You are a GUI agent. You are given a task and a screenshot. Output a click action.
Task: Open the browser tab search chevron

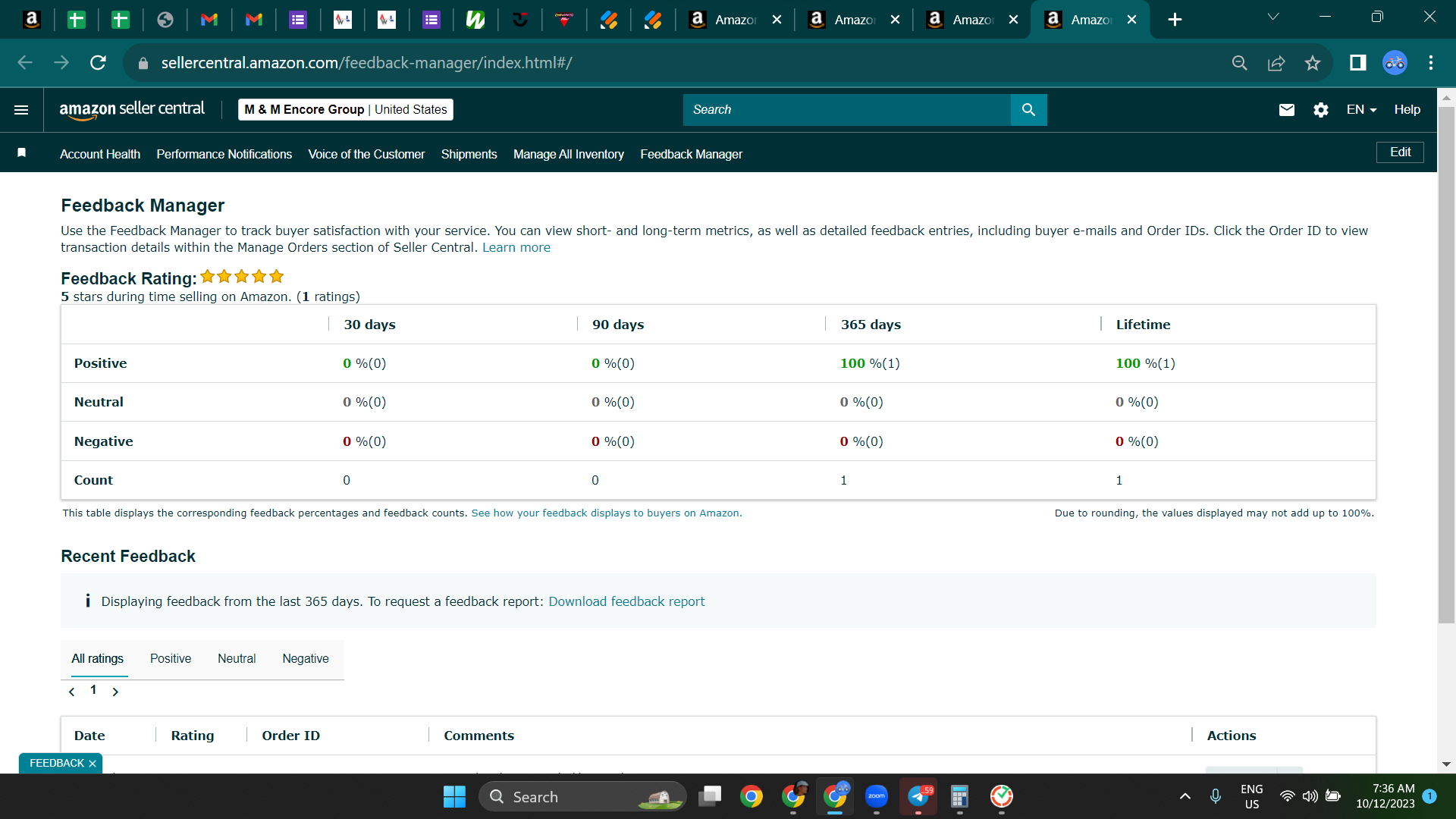pyautogui.click(x=1273, y=17)
